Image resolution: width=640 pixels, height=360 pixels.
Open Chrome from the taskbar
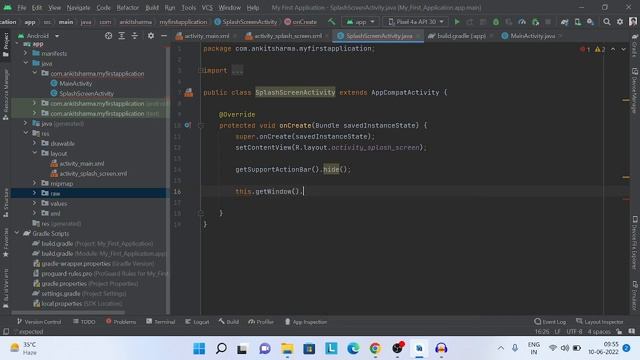(x=375, y=349)
